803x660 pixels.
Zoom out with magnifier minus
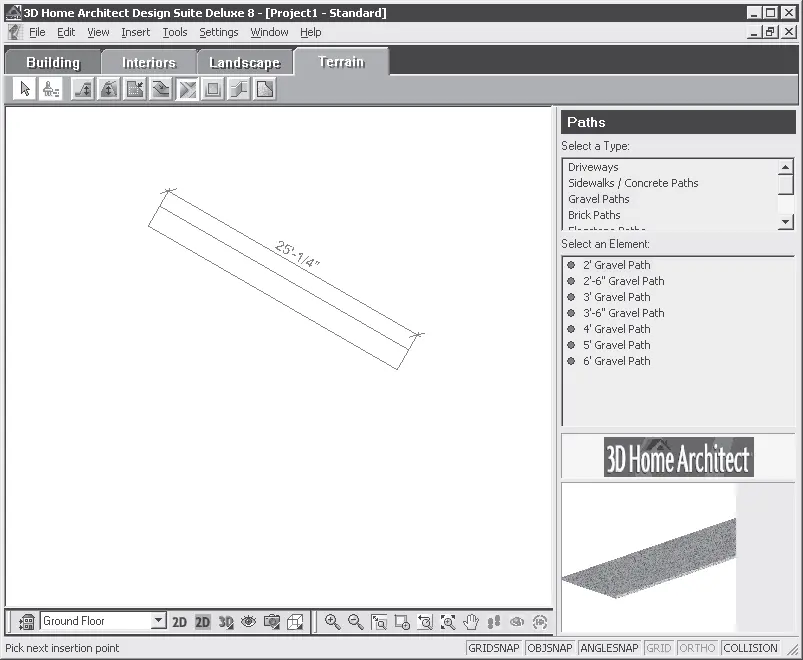click(x=355, y=622)
